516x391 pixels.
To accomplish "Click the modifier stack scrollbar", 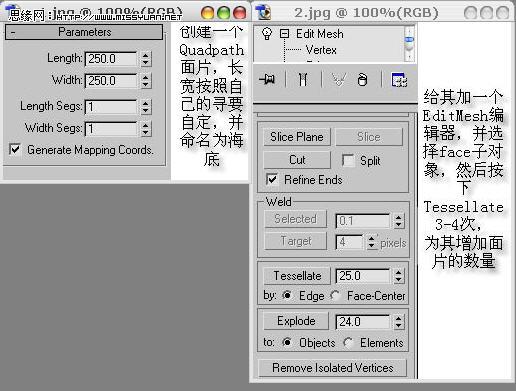I will (x=409, y=43).
